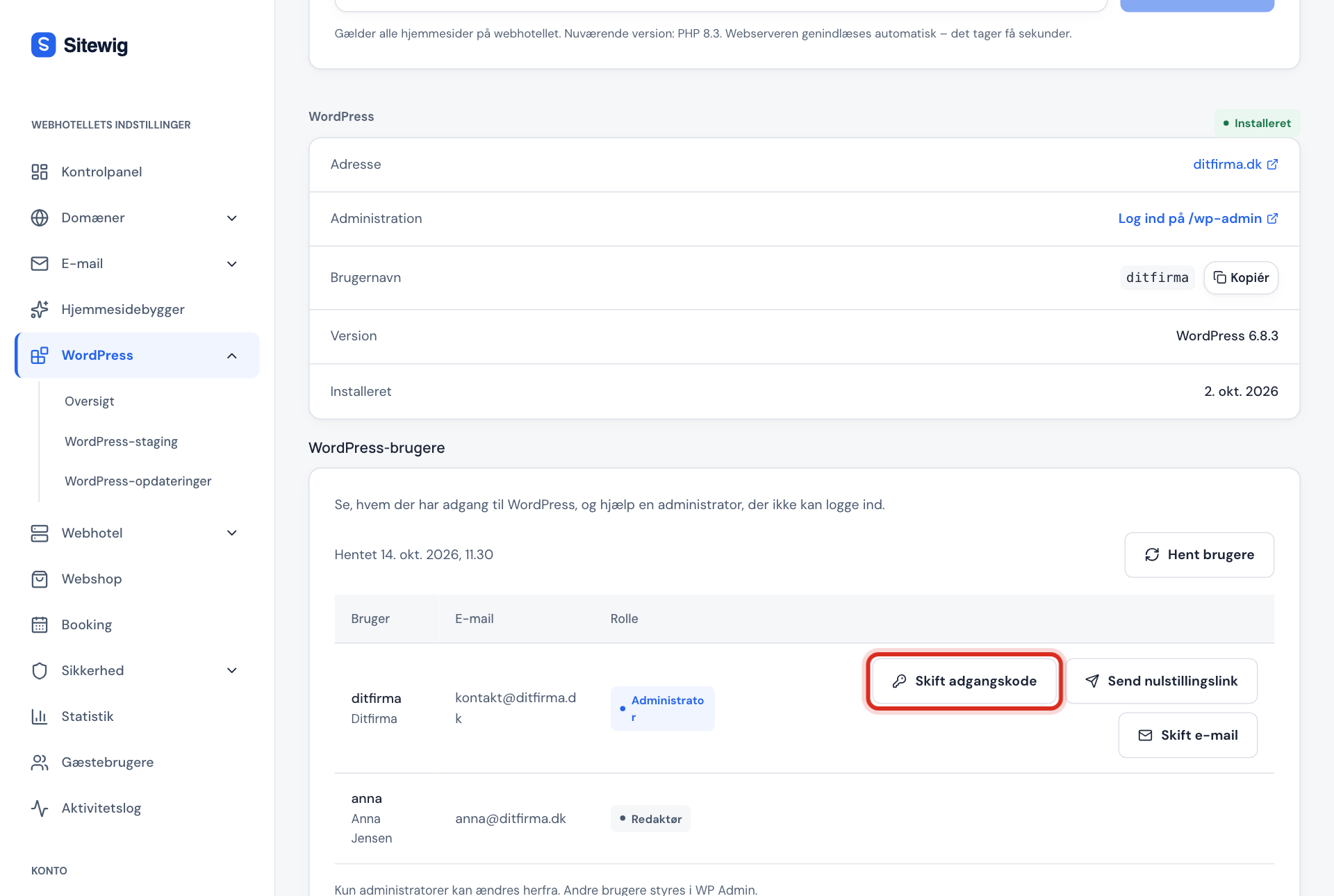The width and height of the screenshot is (1334, 896).
Task: Expand the Sikkerhed submenu chevron
Action: click(232, 670)
